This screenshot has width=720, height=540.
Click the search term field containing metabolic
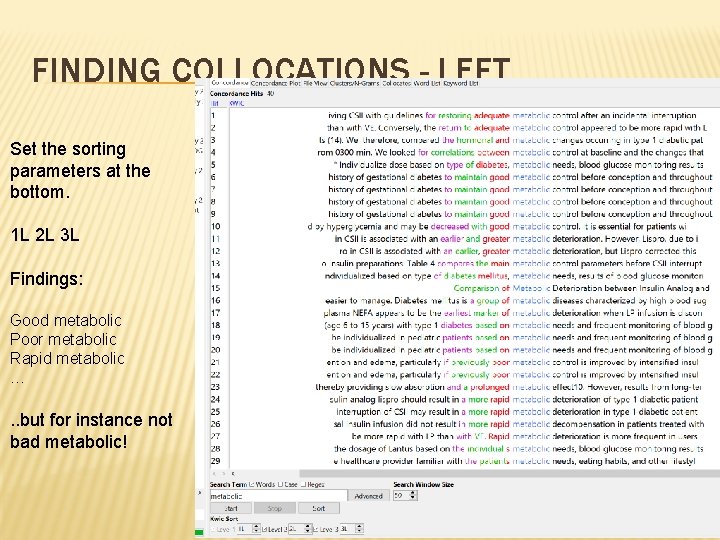[278, 496]
